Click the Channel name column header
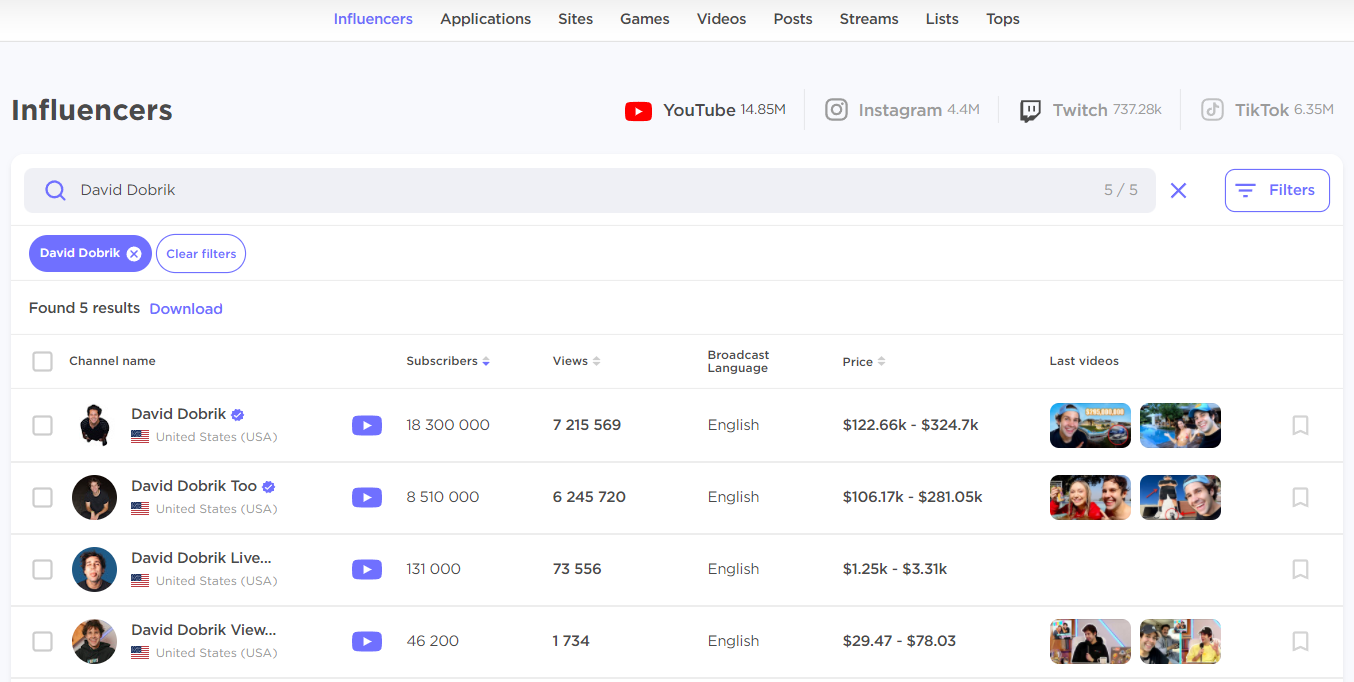This screenshot has width=1354, height=682. coord(112,361)
